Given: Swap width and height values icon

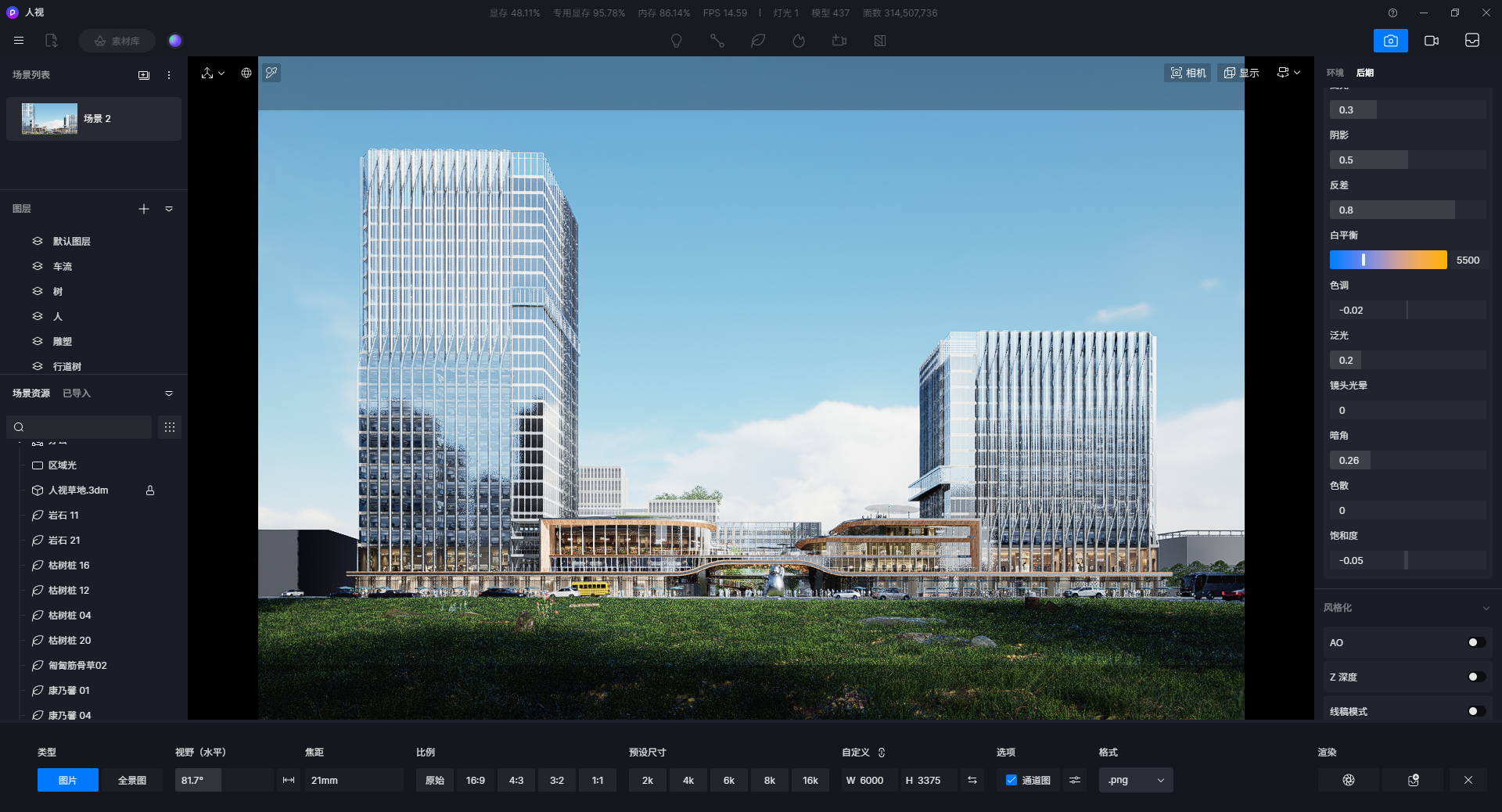Looking at the screenshot, I should [x=972, y=780].
